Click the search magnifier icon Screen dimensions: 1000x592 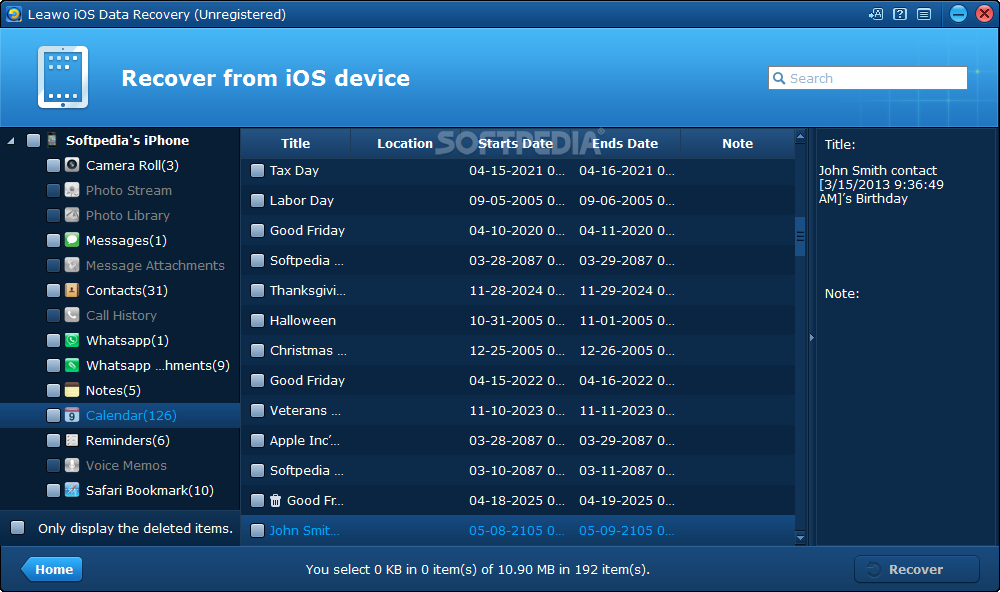click(779, 78)
